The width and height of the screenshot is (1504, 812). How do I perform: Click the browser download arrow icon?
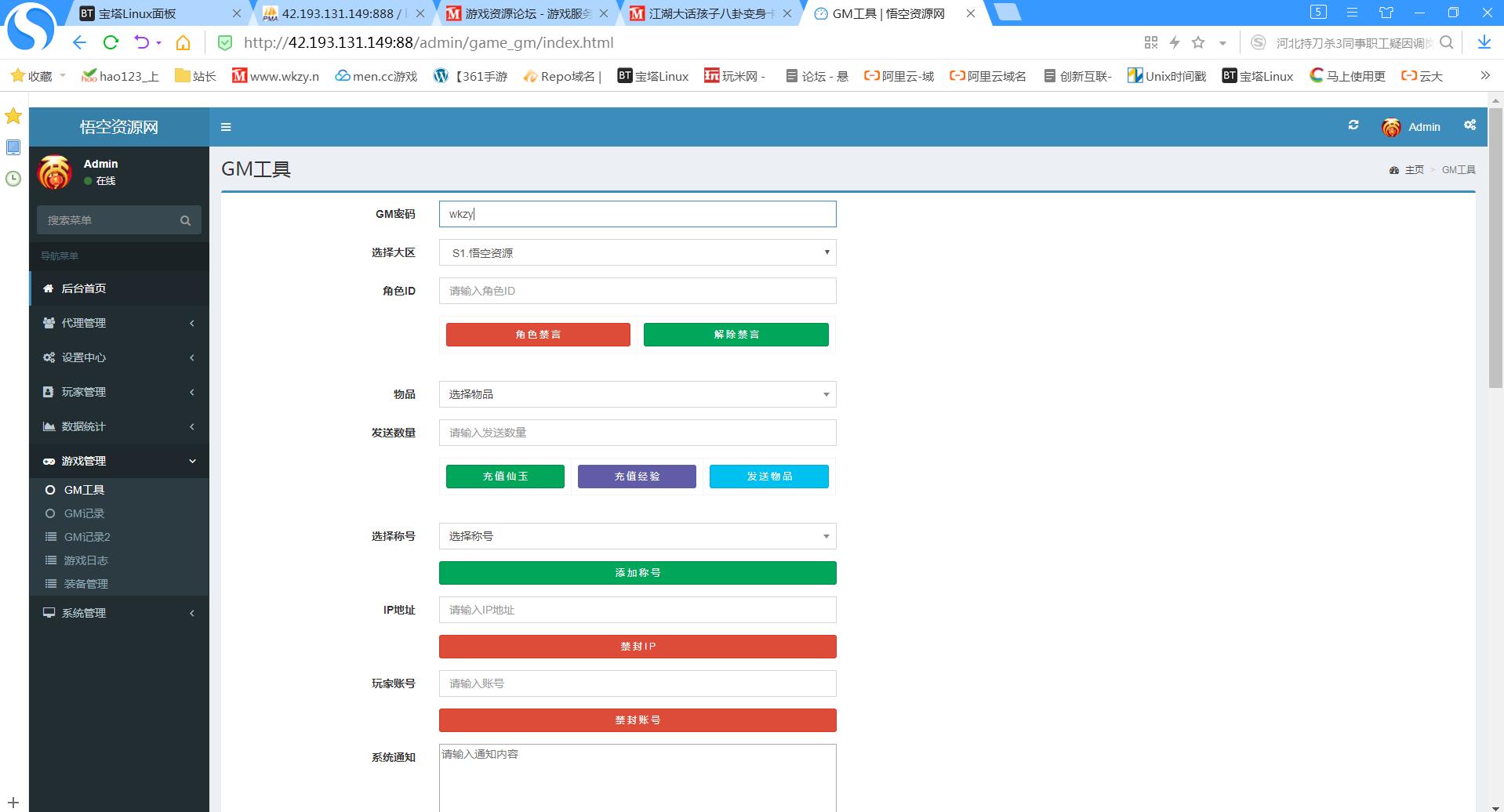tap(1484, 42)
